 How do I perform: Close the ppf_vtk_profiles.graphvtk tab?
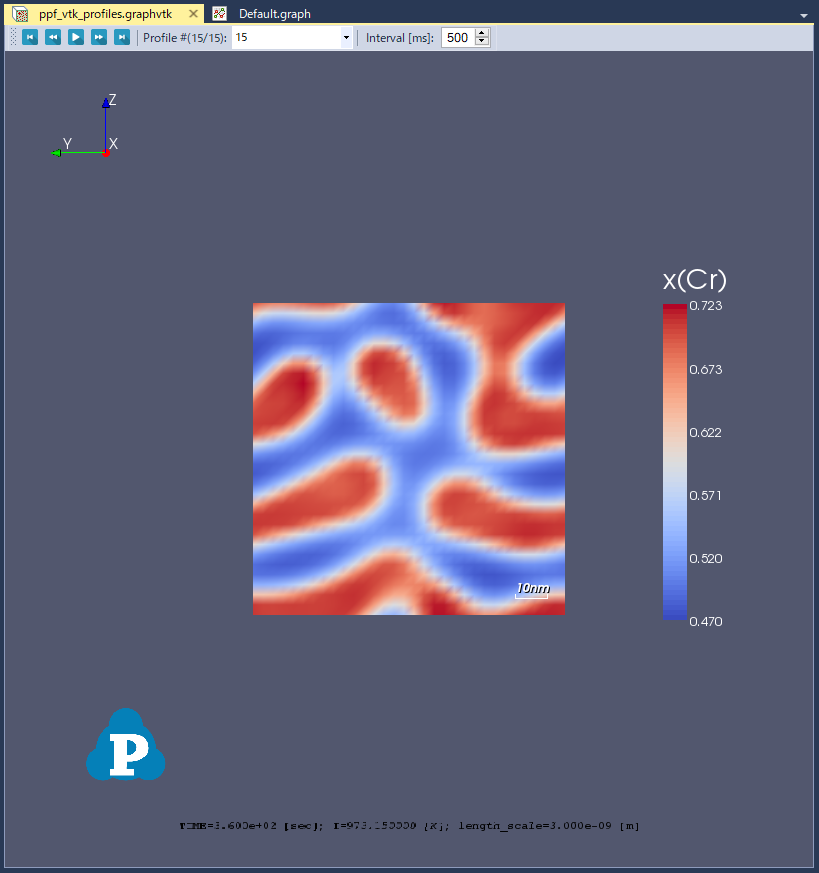[x=194, y=14]
